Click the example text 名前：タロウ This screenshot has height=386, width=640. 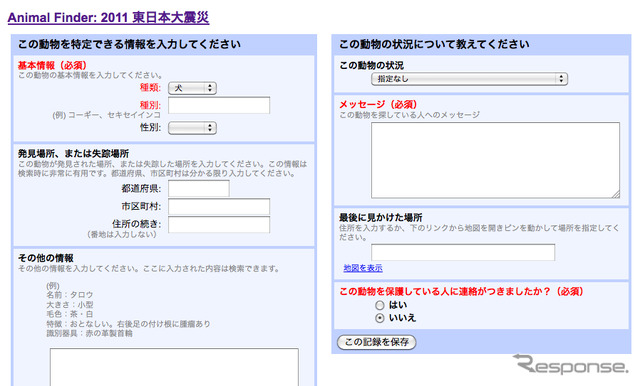70,295
